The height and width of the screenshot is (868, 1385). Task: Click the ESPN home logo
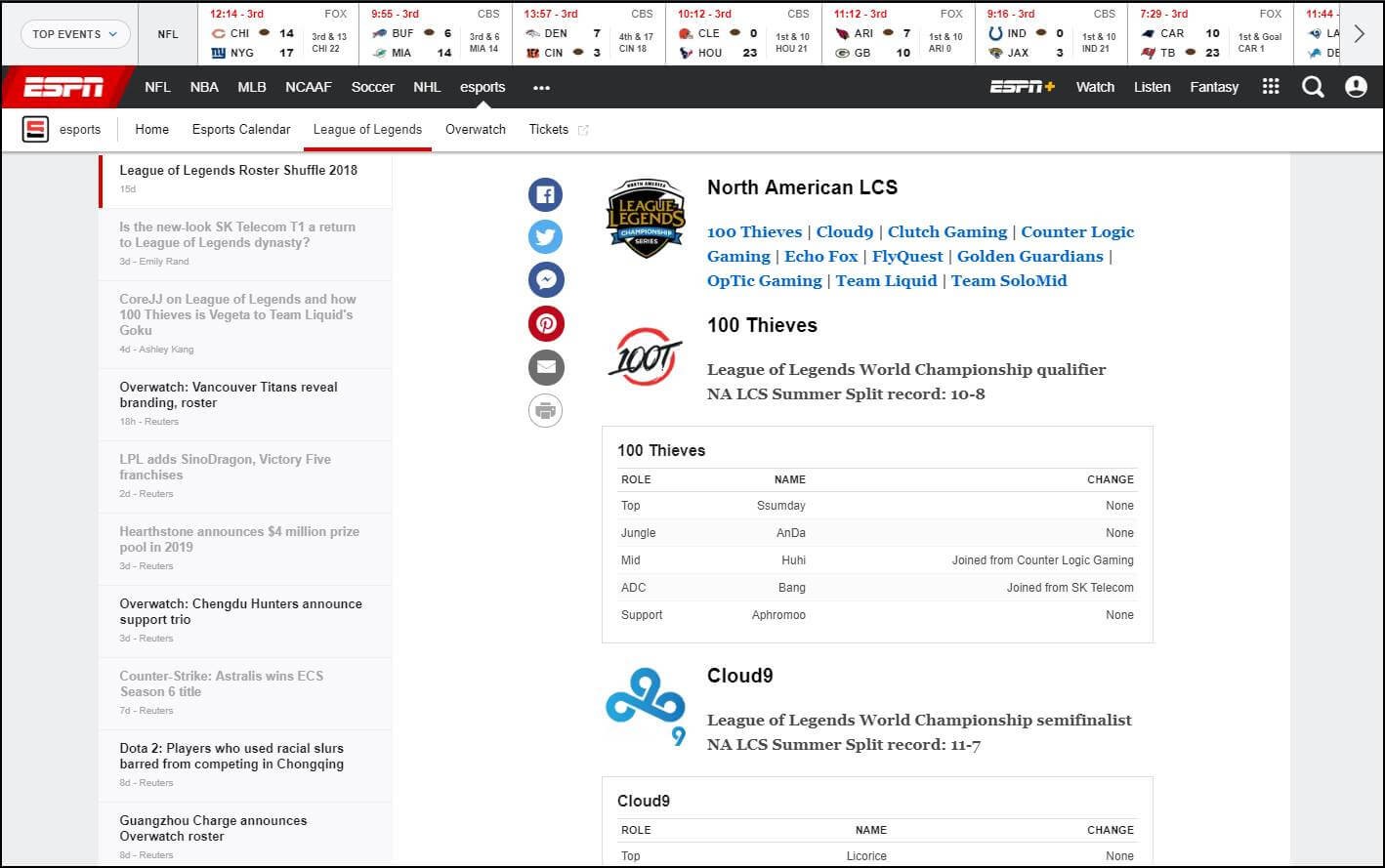coord(64,87)
